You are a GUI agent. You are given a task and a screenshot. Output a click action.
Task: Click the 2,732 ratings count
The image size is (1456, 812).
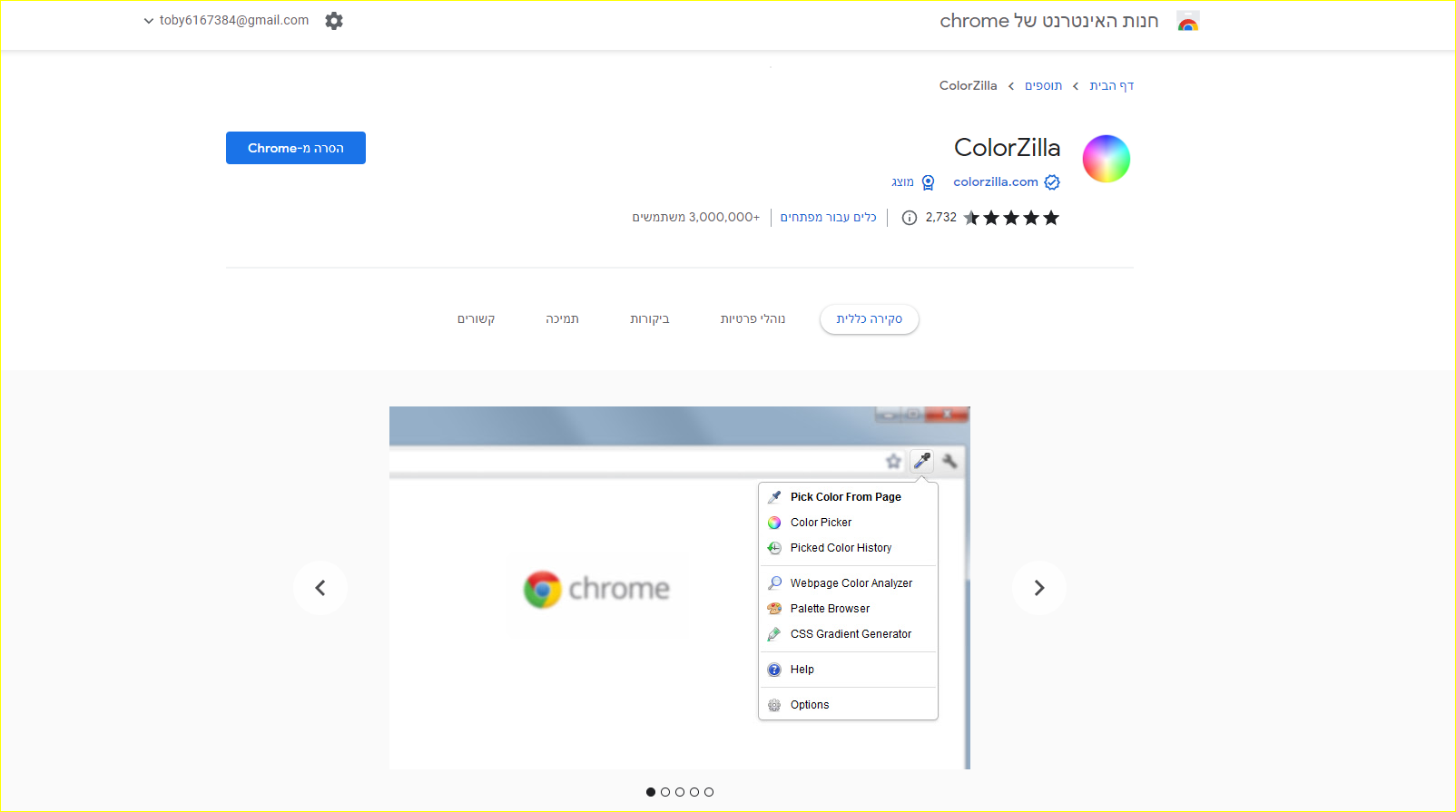click(941, 218)
